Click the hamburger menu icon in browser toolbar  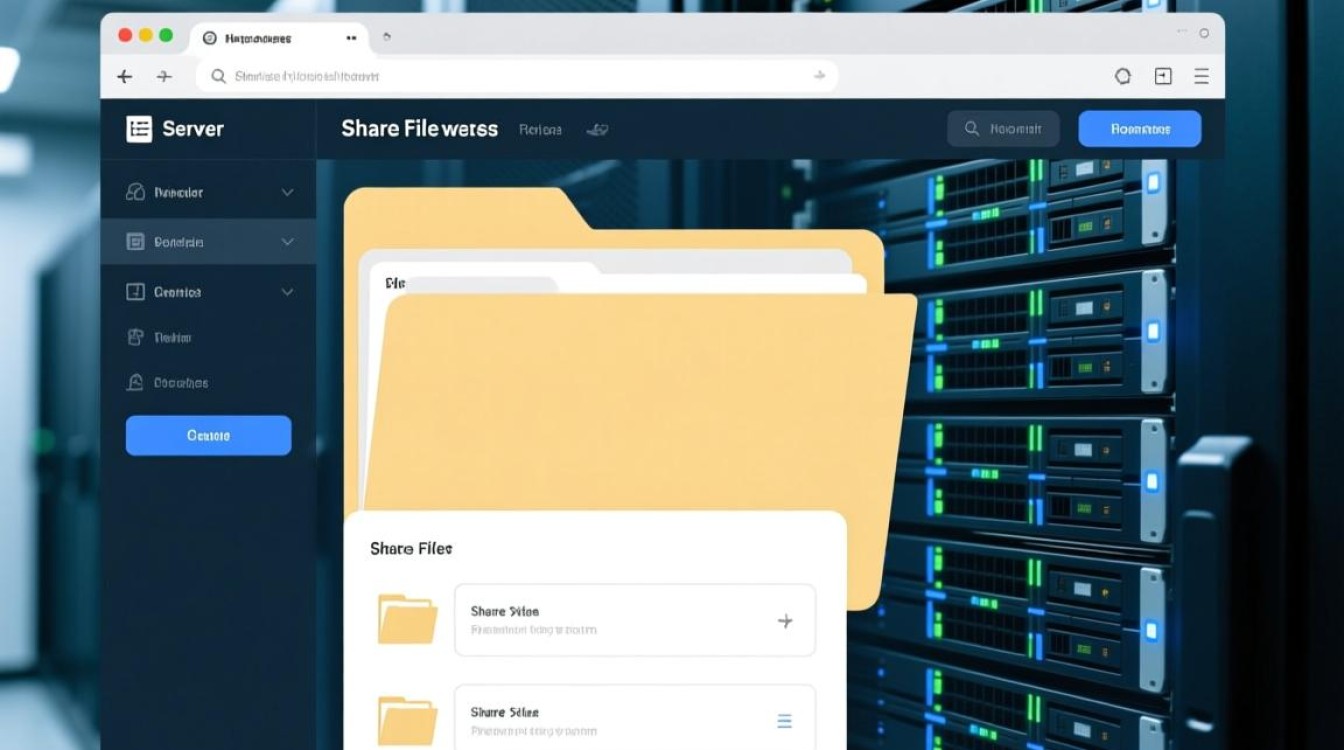(1201, 77)
